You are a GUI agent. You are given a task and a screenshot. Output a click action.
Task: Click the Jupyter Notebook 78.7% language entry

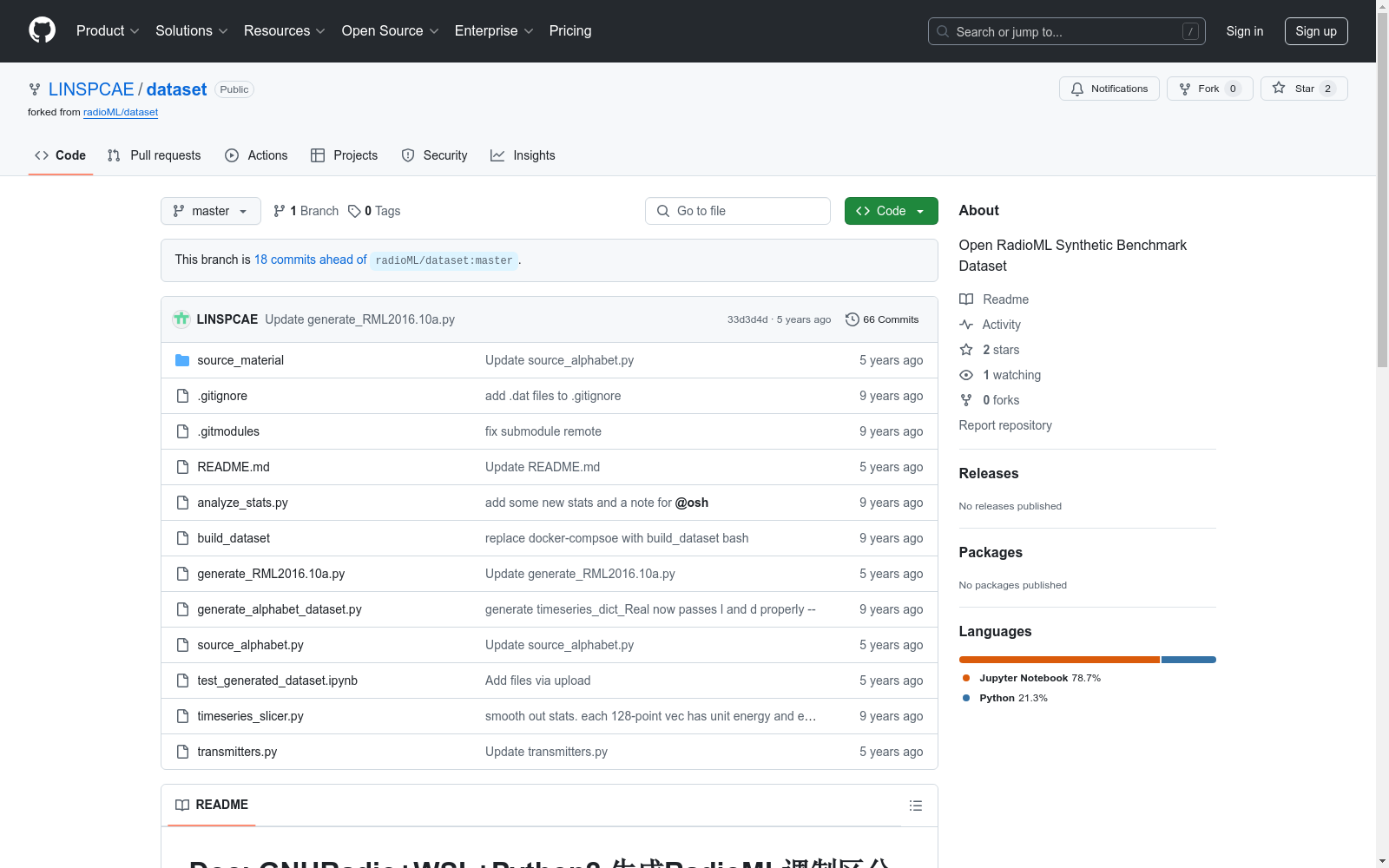tap(1031, 678)
